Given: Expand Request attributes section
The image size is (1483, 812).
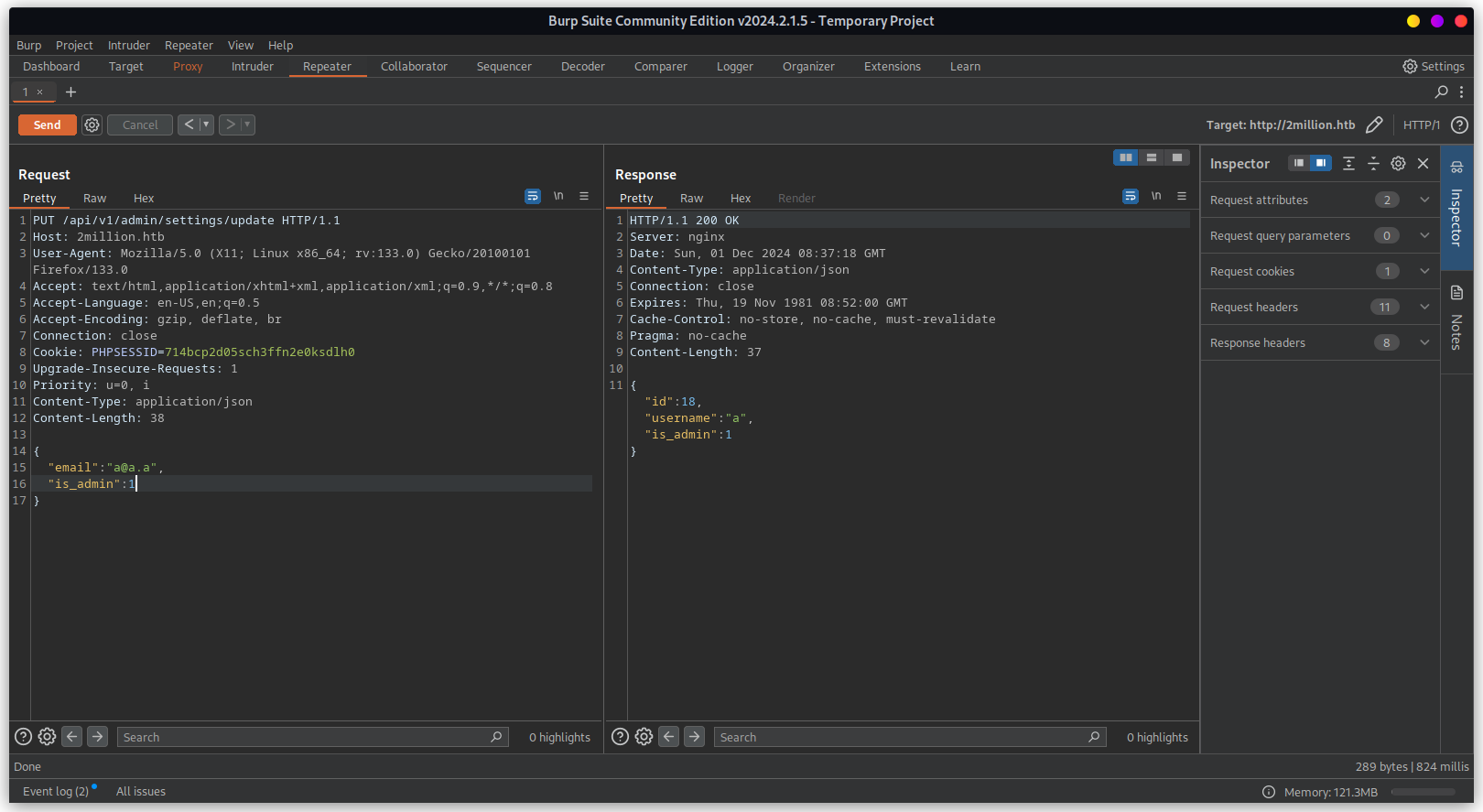Looking at the screenshot, I should (1320, 200).
